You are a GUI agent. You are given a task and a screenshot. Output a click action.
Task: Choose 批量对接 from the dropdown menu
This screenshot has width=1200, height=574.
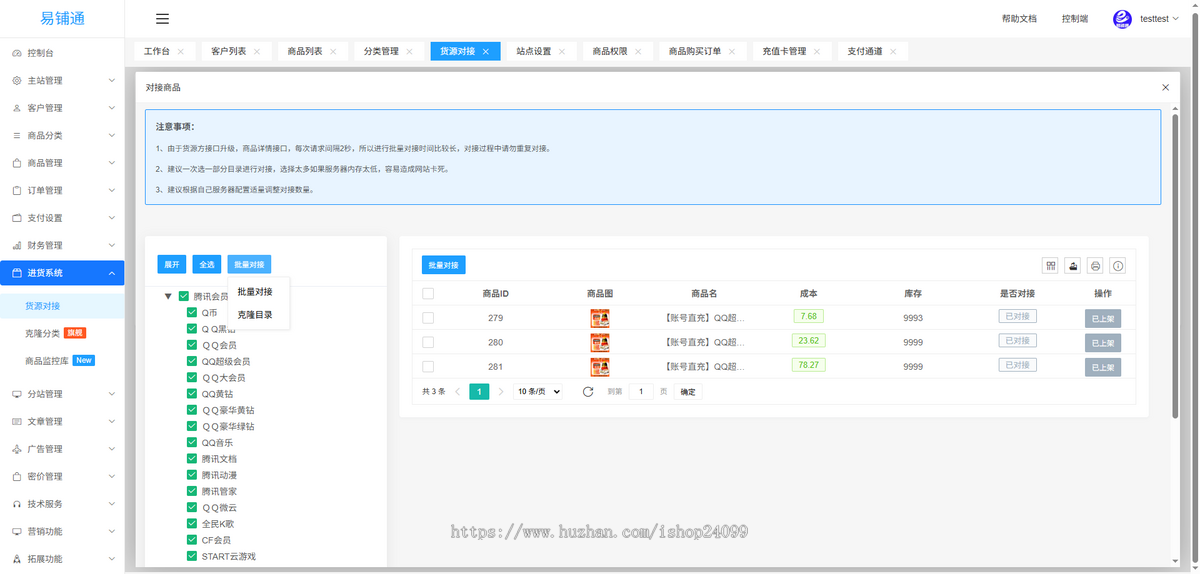pyautogui.click(x=255, y=292)
